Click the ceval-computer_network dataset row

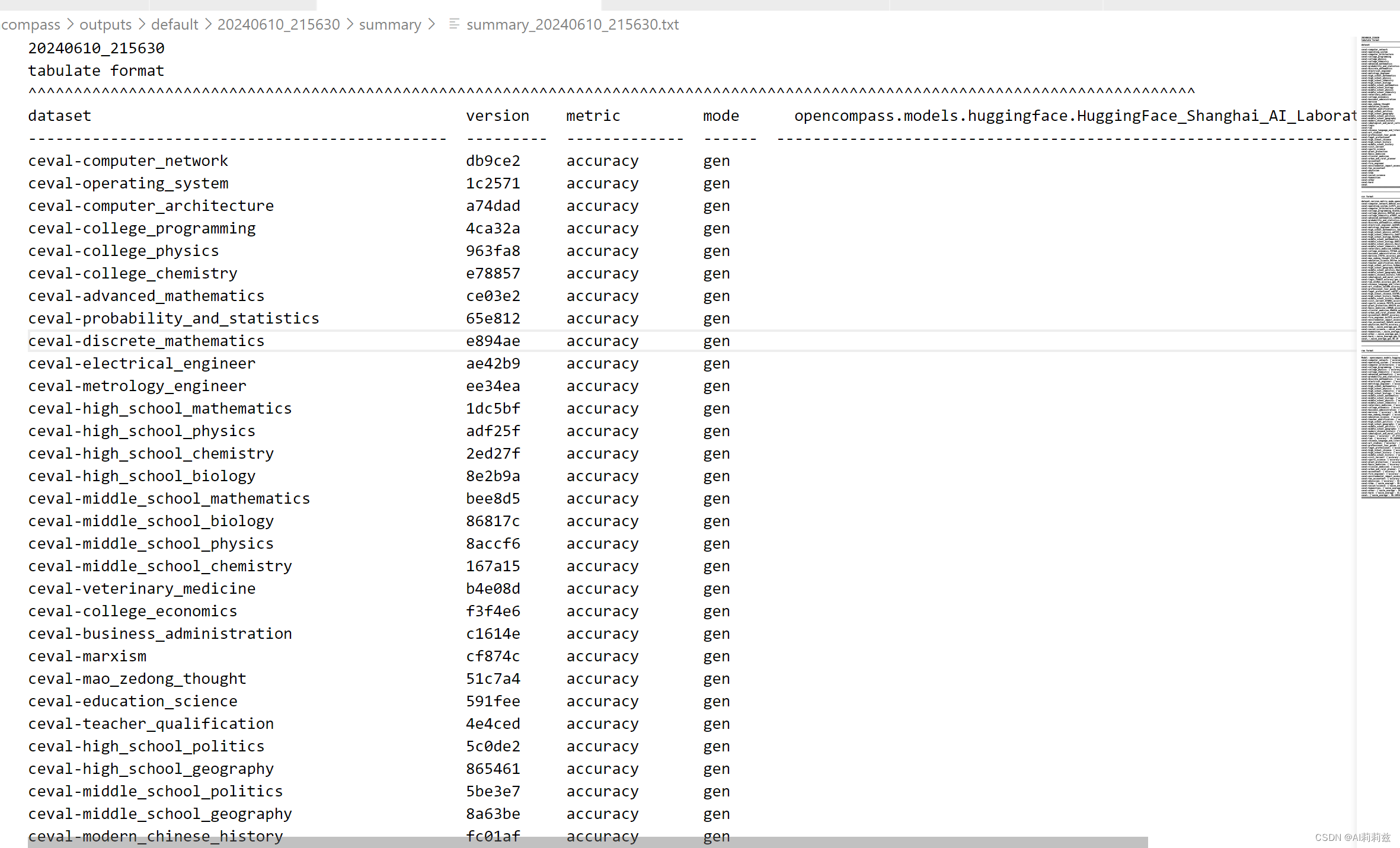pyautogui.click(x=128, y=161)
